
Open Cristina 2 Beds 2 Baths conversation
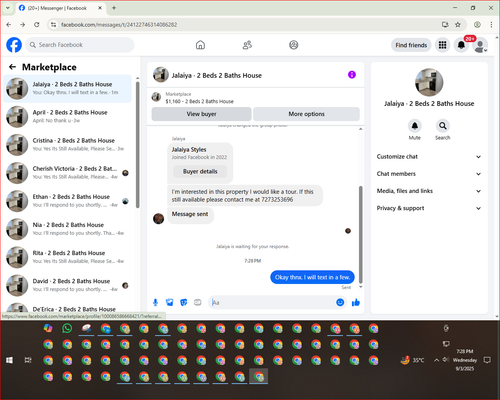click(68, 145)
